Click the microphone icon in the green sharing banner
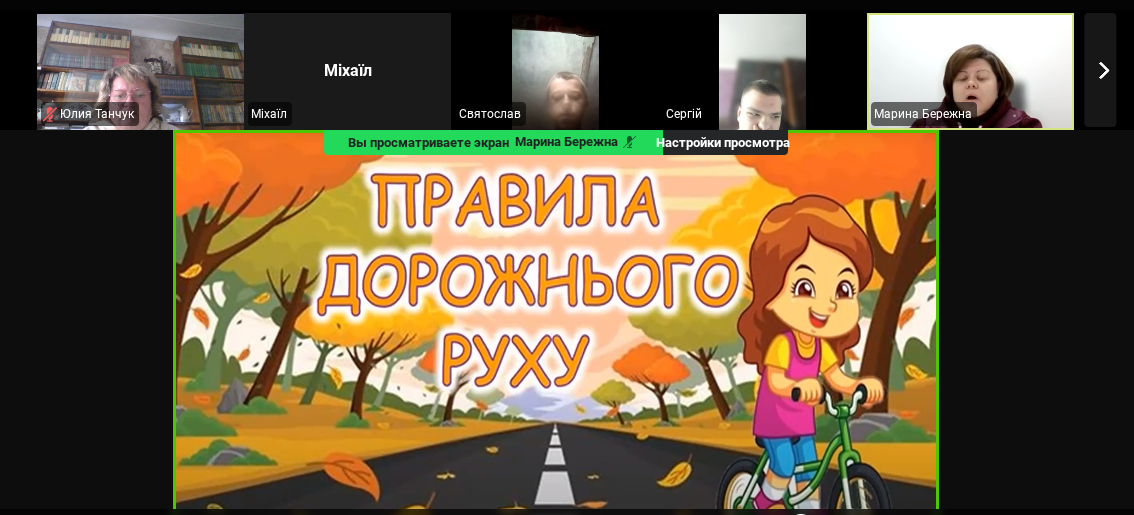This screenshot has height=515, width=1134. (629, 143)
